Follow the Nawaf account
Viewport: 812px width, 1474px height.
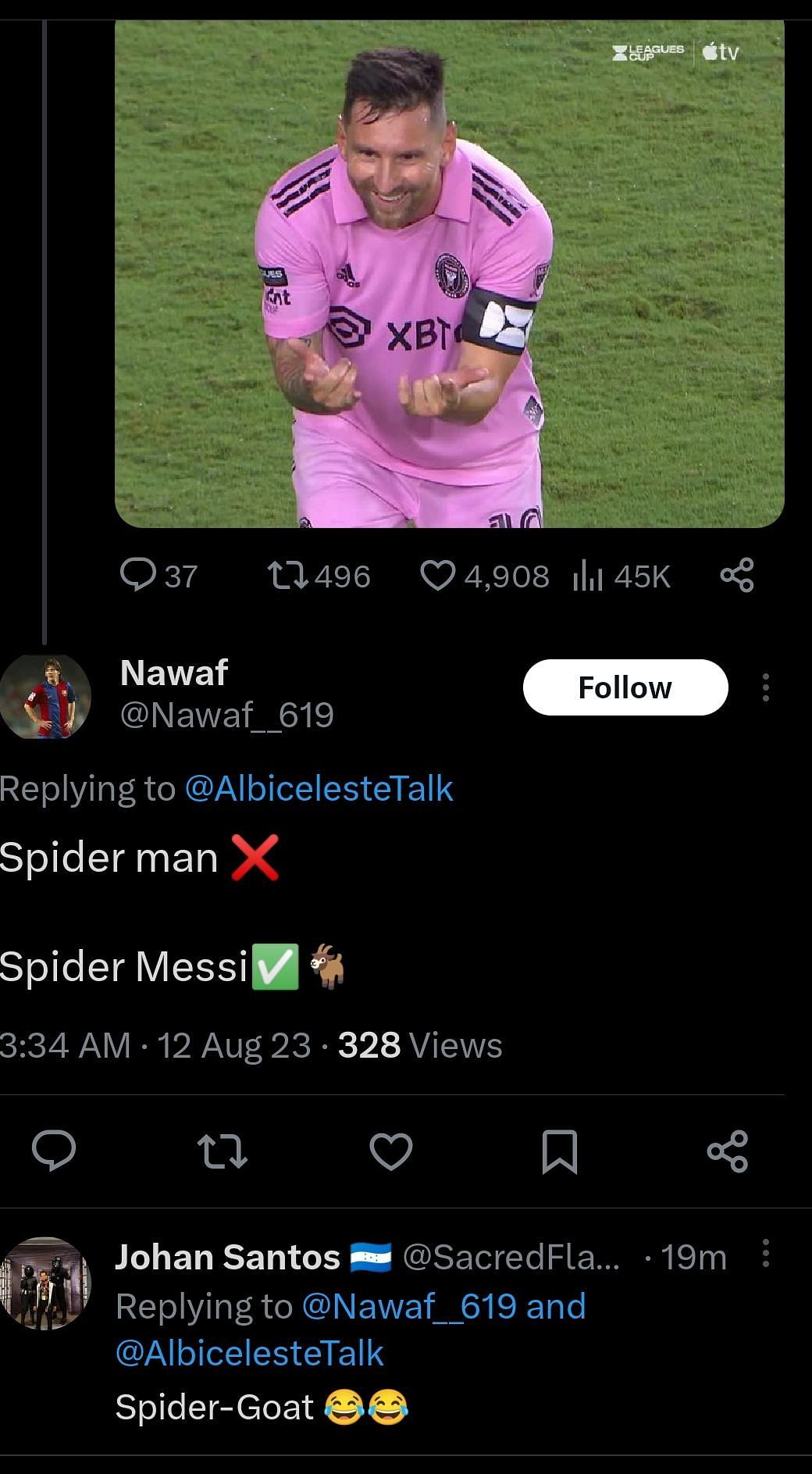(625, 687)
